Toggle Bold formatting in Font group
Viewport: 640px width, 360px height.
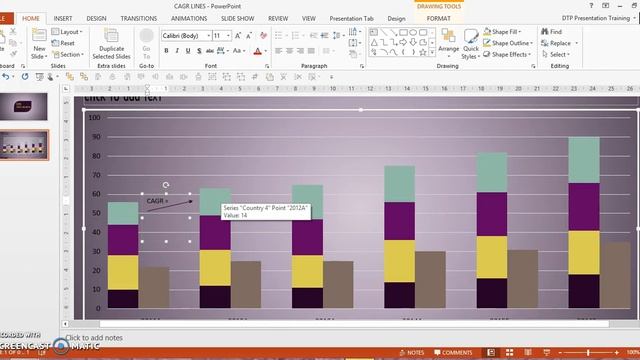tap(166, 51)
